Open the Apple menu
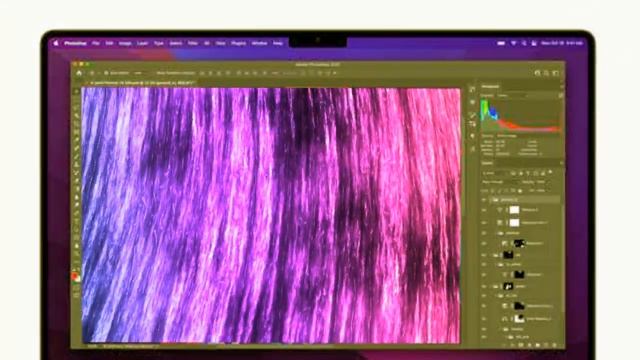This screenshot has height=360, width=640. click(x=56, y=43)
